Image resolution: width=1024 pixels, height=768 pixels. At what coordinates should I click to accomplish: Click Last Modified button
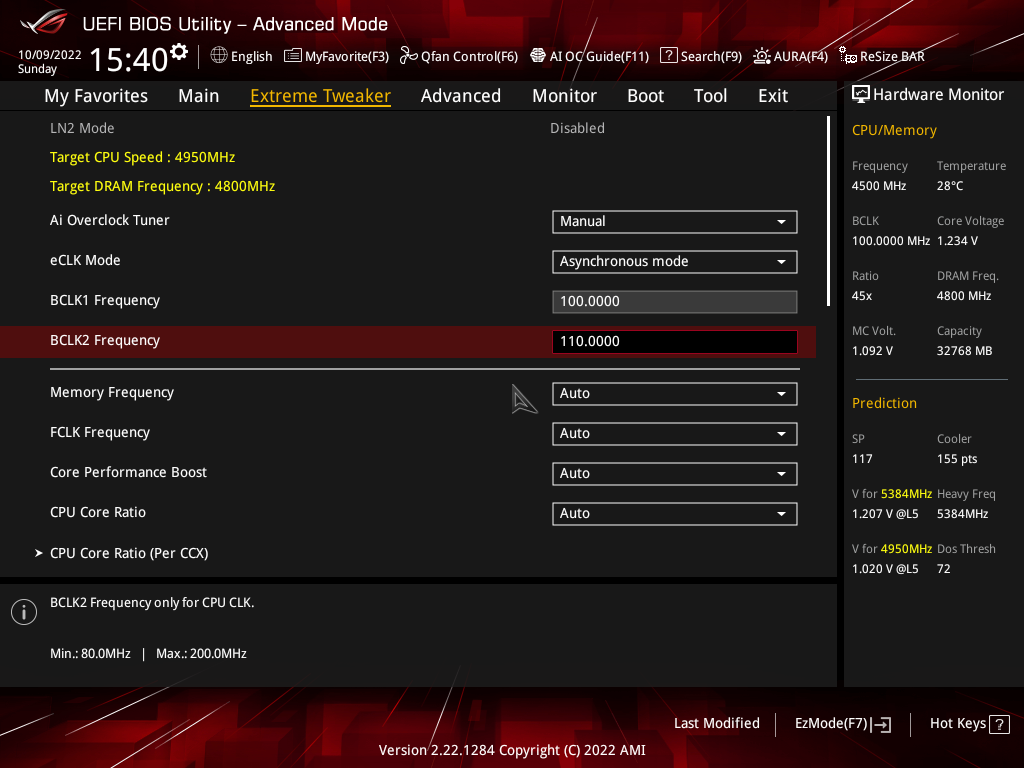(716, 723)
